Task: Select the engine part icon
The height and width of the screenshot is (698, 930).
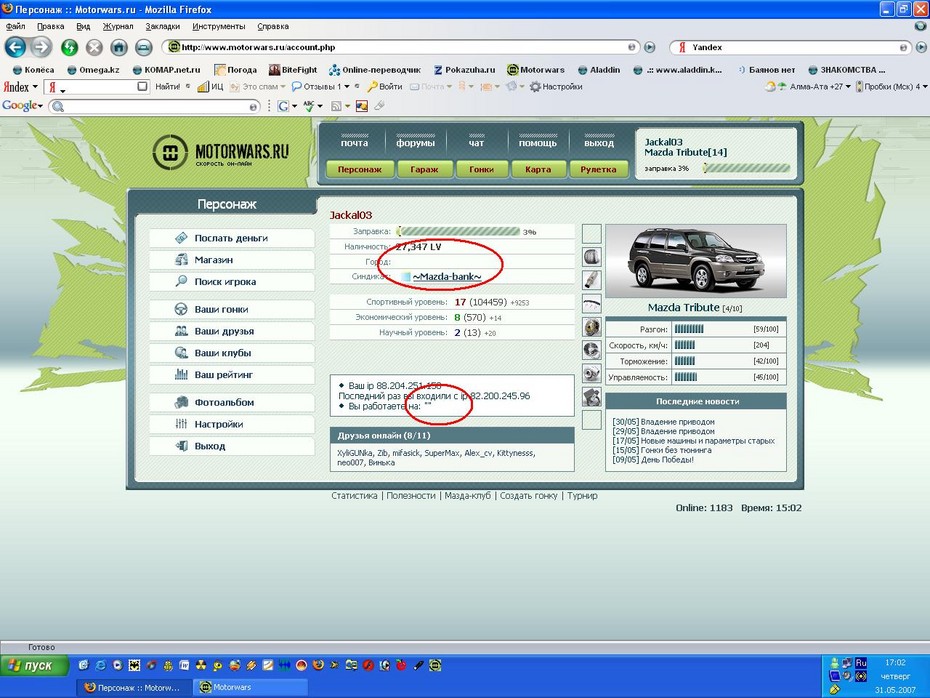Action: [592, 397]
